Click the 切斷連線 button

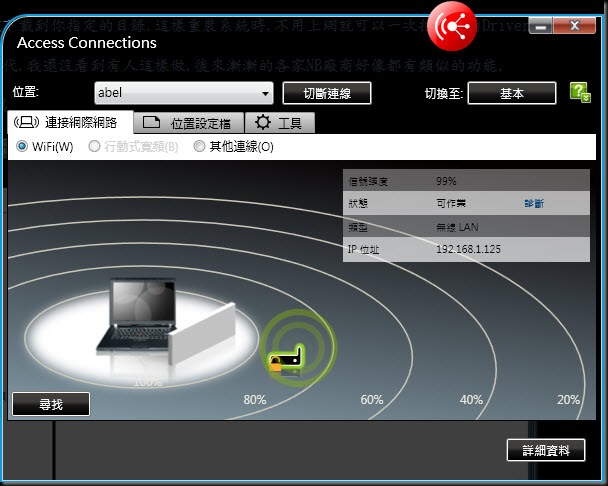tap(327, 93)
